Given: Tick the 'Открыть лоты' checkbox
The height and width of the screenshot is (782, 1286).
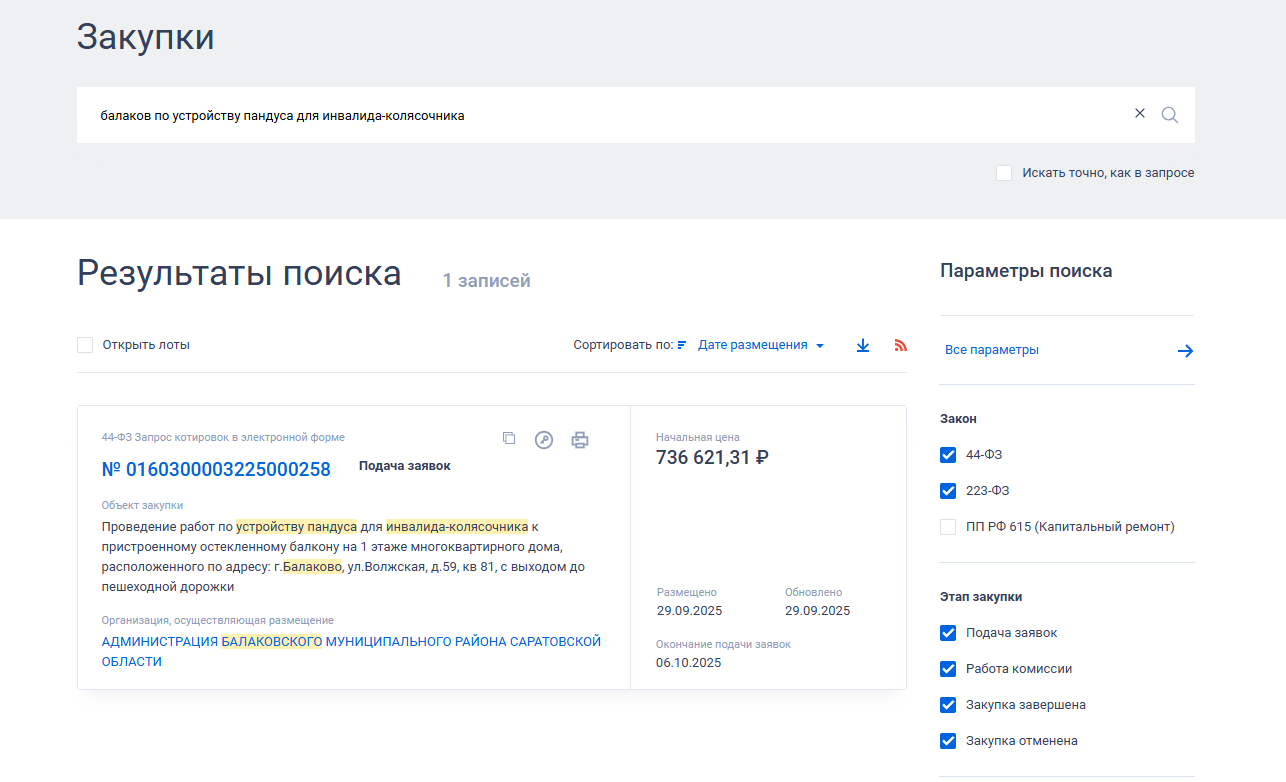Looking at the screenshot, I should [85, 345].
